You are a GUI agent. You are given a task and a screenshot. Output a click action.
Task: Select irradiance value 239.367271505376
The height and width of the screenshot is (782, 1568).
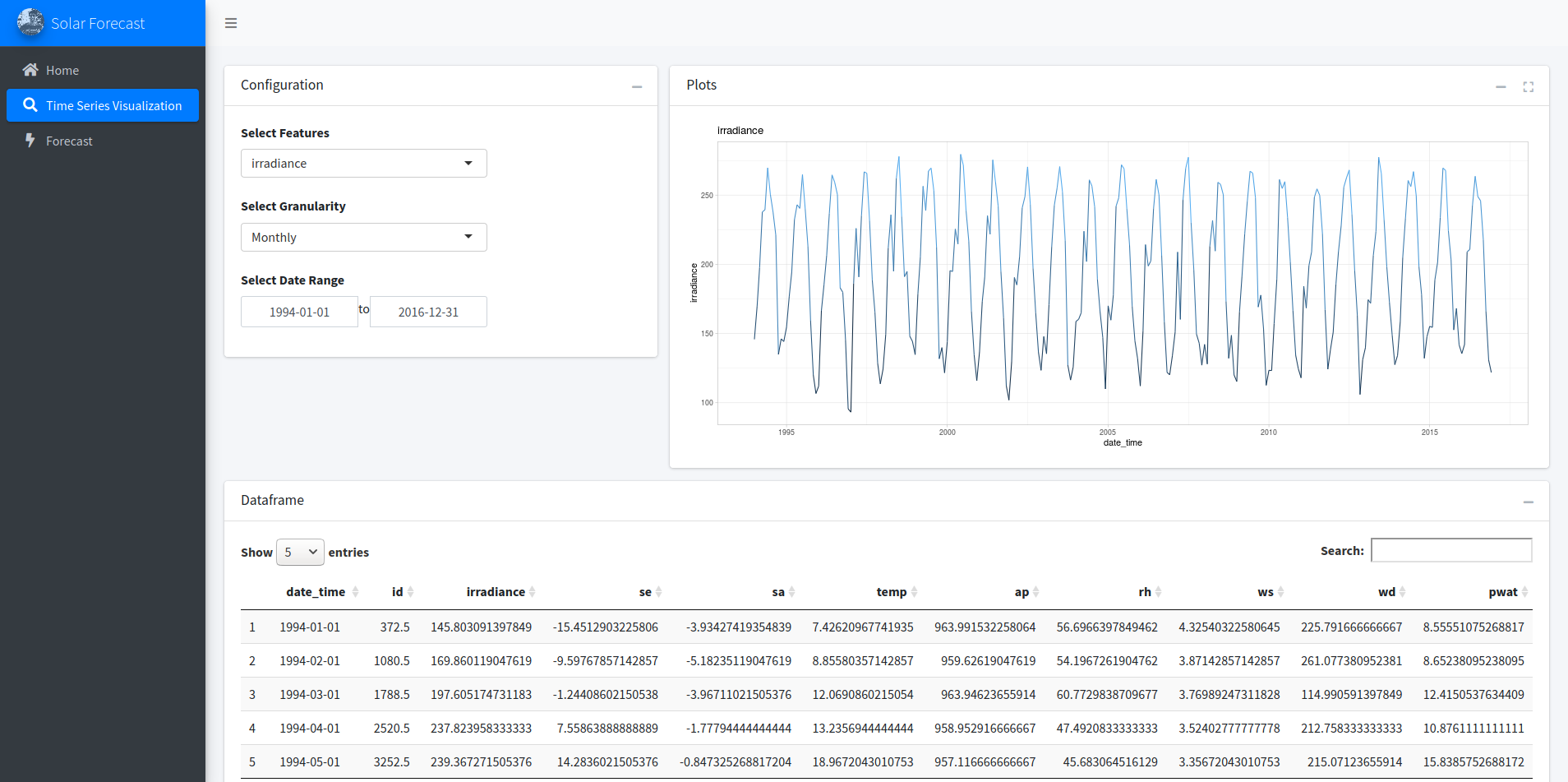tap(481, 761)
